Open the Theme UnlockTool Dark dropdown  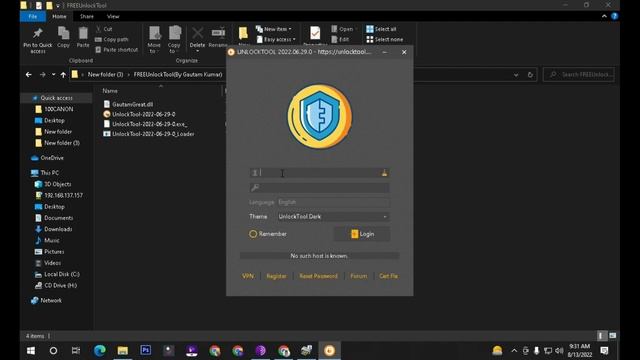point(333,217)
